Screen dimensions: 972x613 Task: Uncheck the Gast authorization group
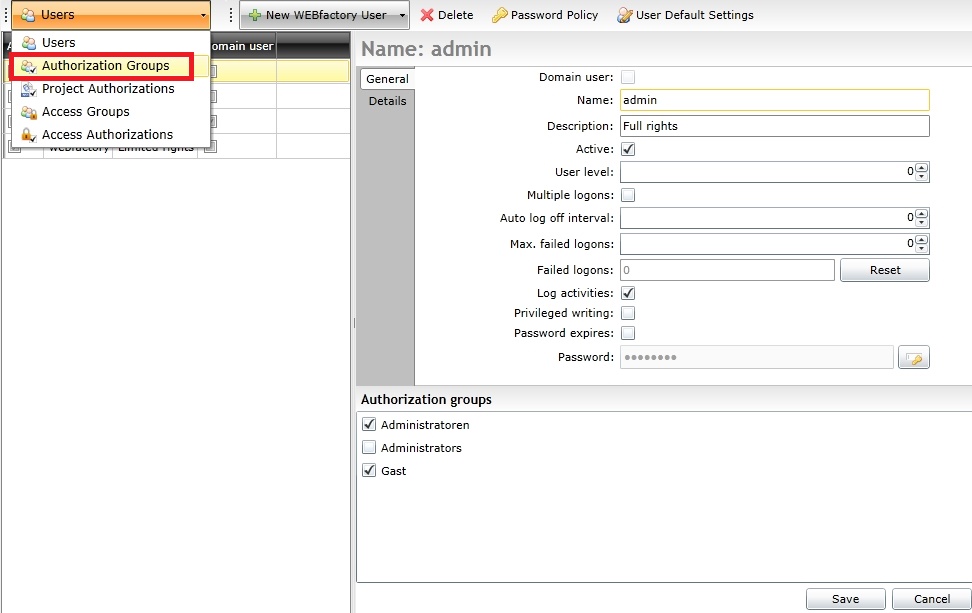(369, 471)
